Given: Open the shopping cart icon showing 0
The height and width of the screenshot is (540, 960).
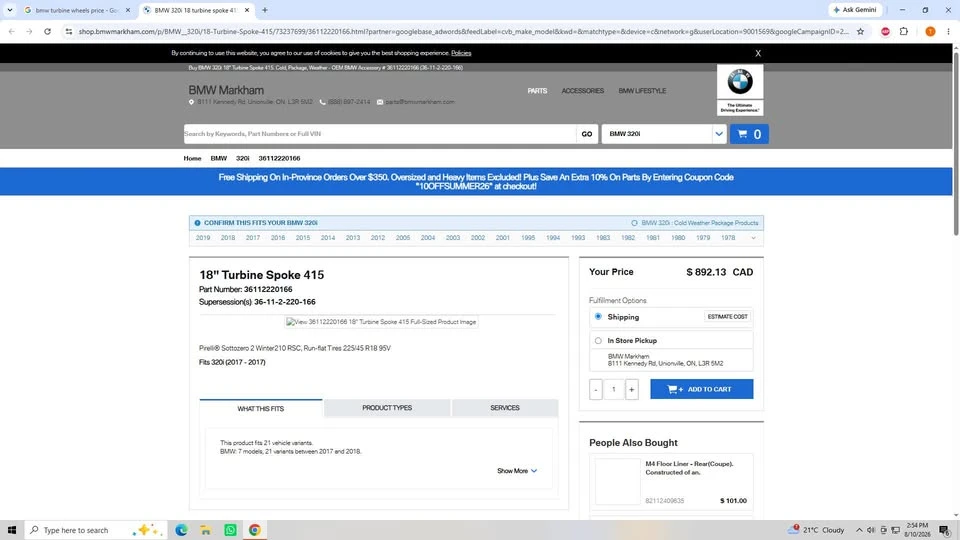Looking at the screenshot, I should click(x=749, y=134).
